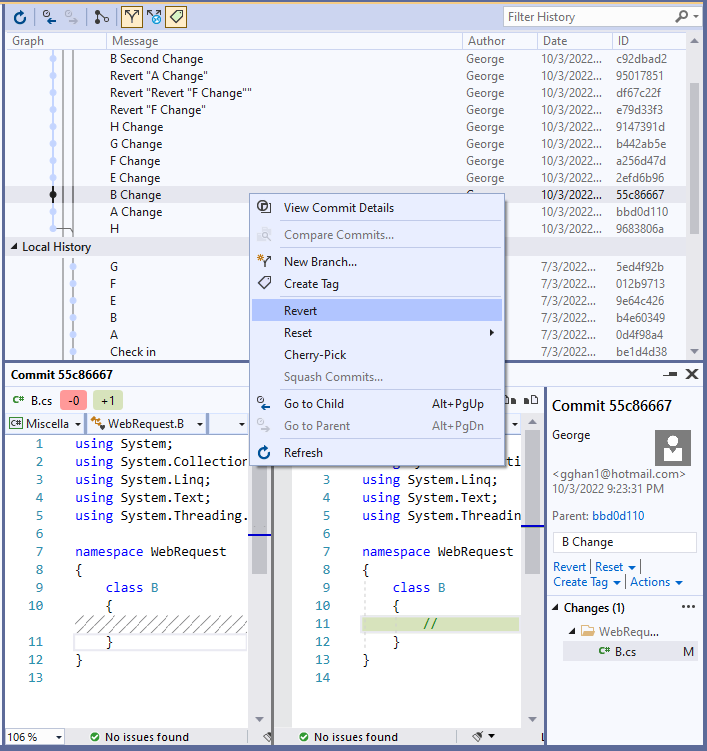The height and width of the screenshot is (751, 707).
Task: Click the left code pane scroll-down arrow
Action: point(260,719)
